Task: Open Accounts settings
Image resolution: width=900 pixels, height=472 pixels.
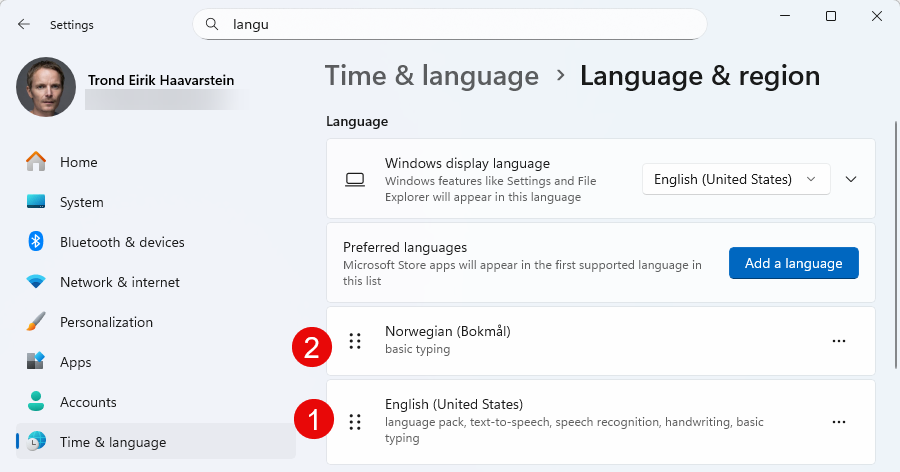Action: [156, 403]
